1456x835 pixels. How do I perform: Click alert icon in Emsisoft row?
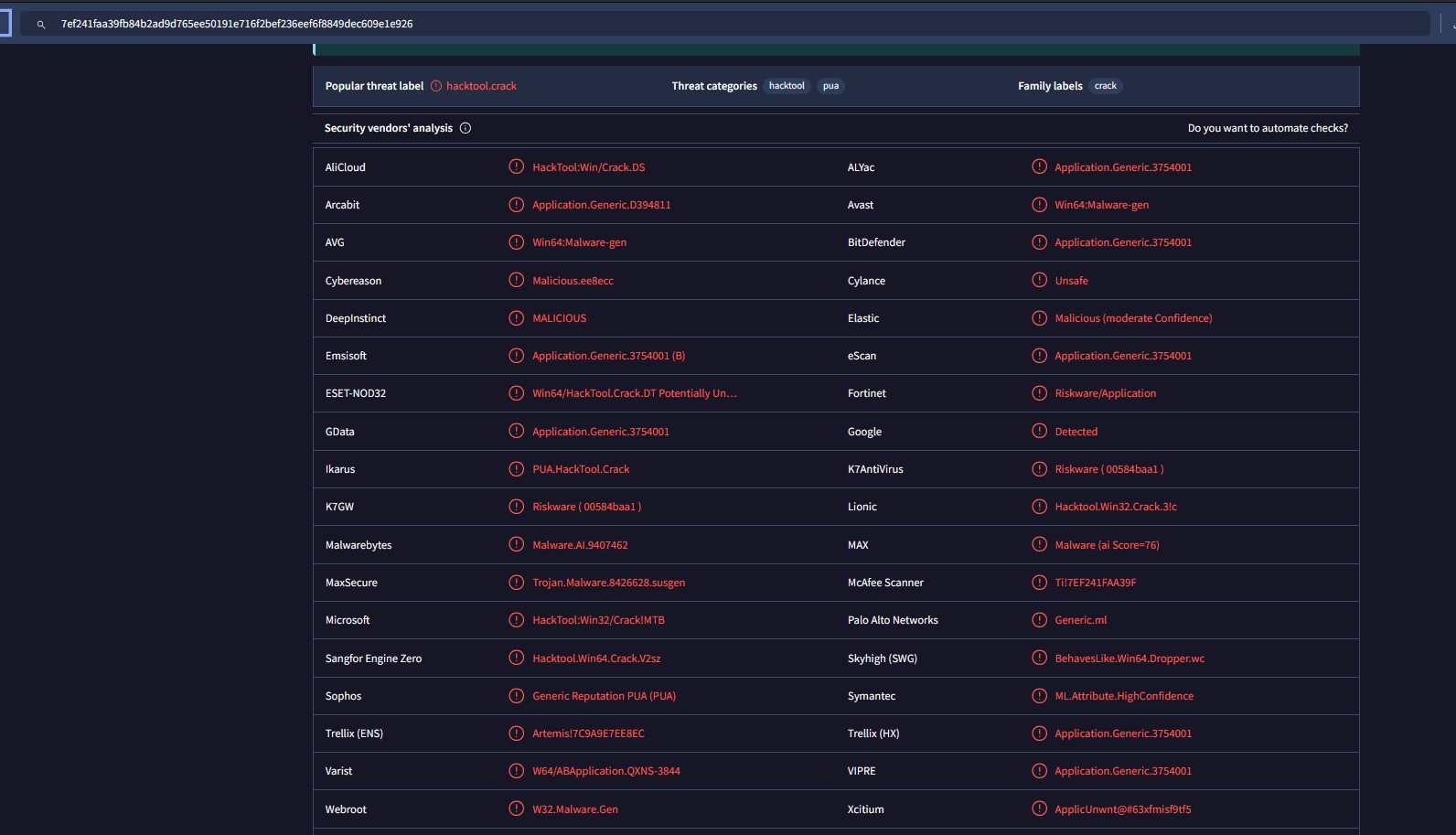[x=517, y=356]
